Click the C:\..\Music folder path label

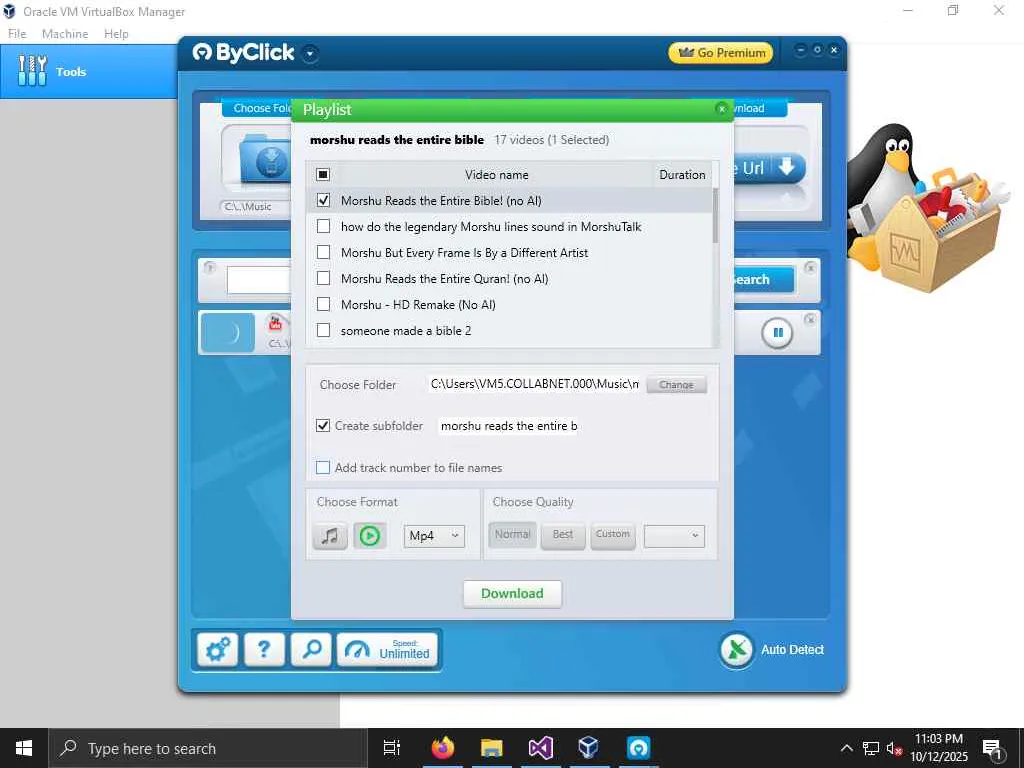[x=248, y=206]
